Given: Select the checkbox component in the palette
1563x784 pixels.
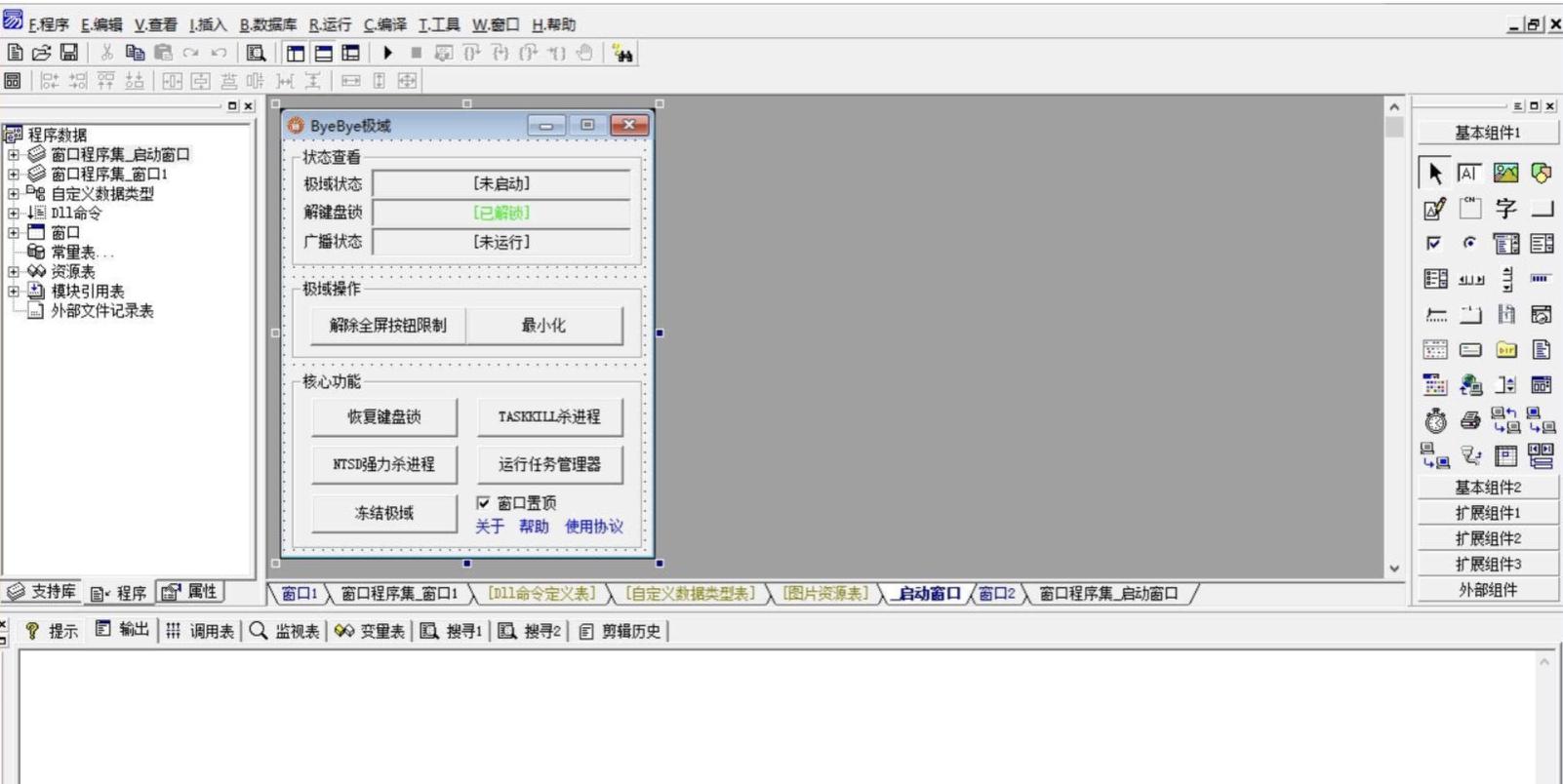Looking at the screenshot, I should click(1434, 244).
